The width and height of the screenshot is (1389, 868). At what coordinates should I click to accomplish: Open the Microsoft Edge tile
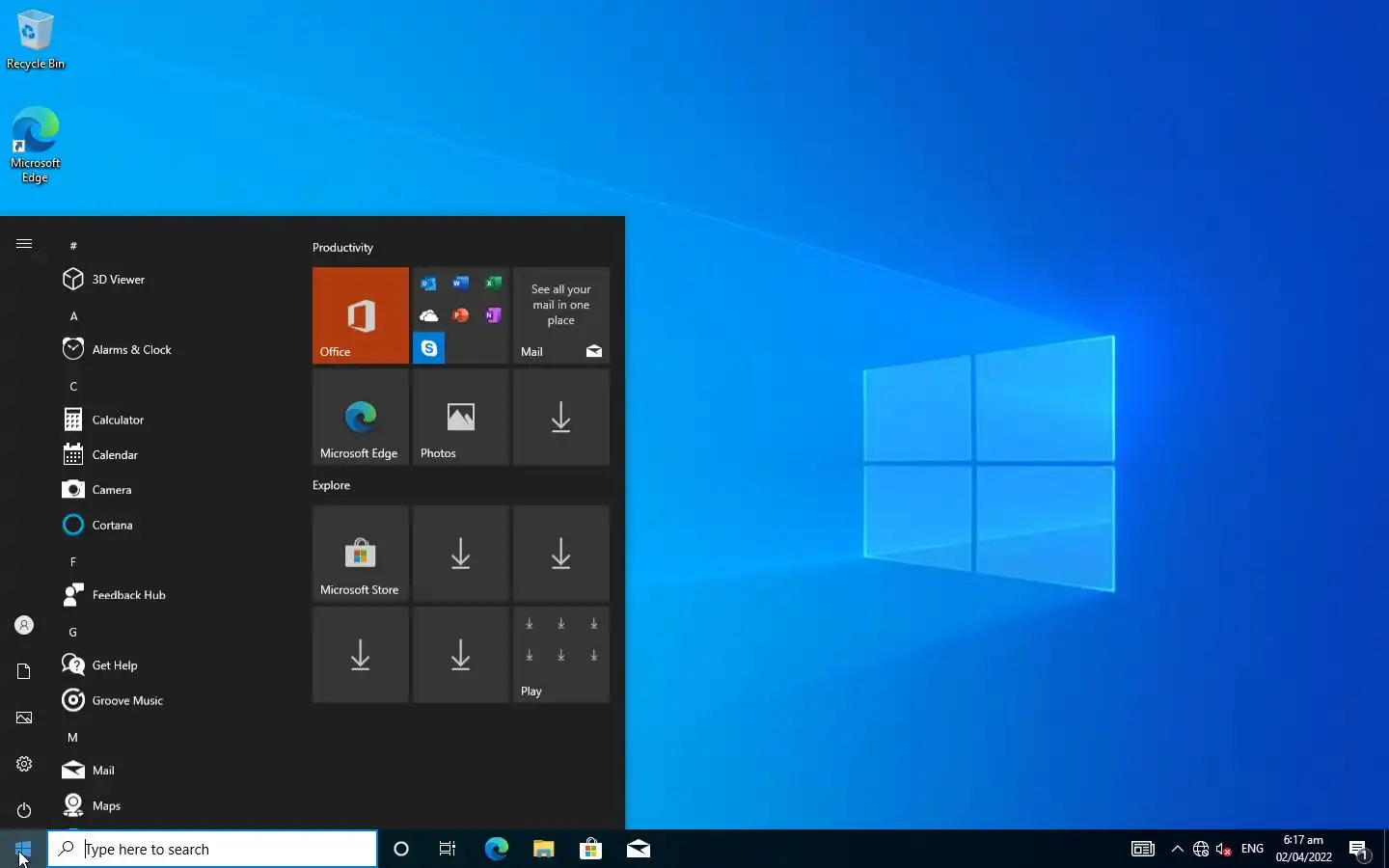click(361, 417)
